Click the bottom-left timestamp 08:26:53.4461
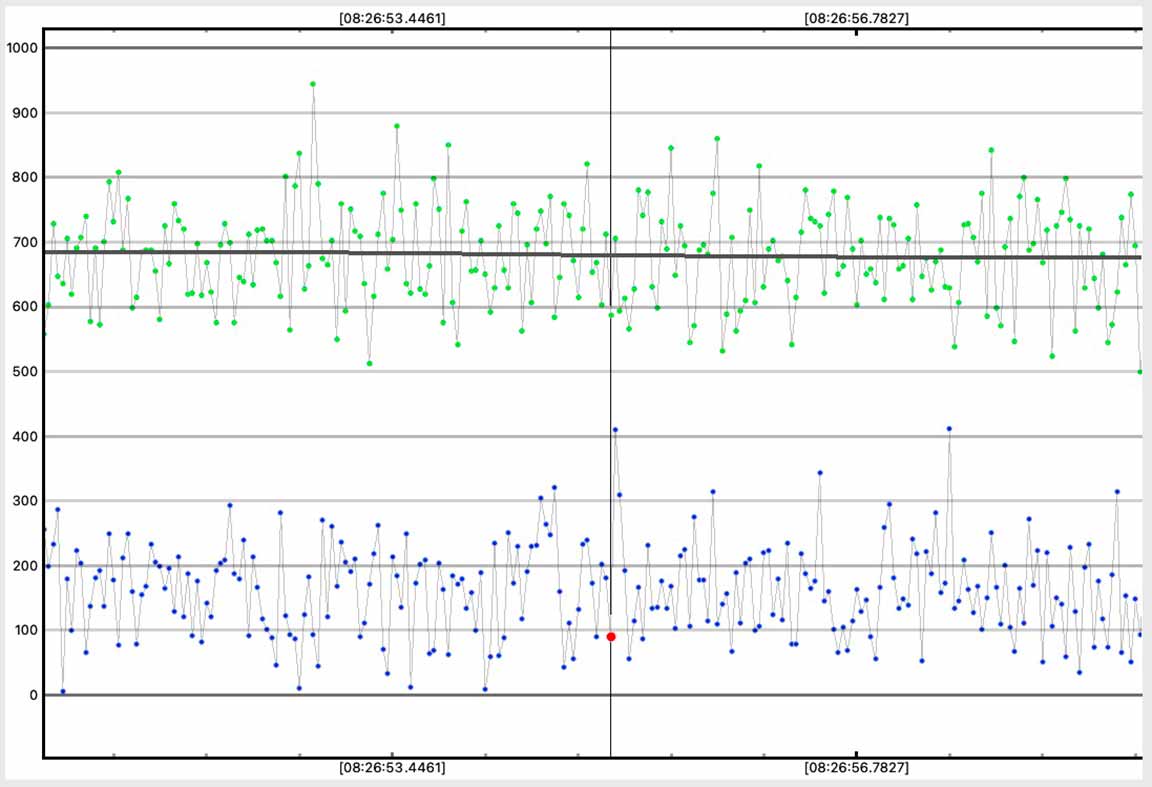This screenshot has width=1152, height=787. (x=392, y=768)
